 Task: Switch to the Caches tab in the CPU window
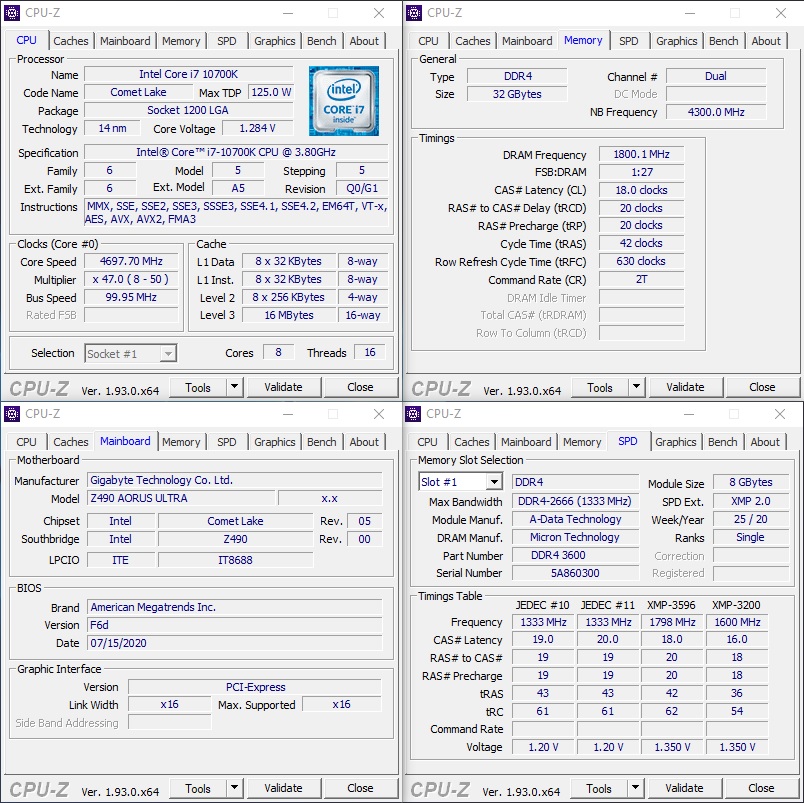[x=71, y=41]
